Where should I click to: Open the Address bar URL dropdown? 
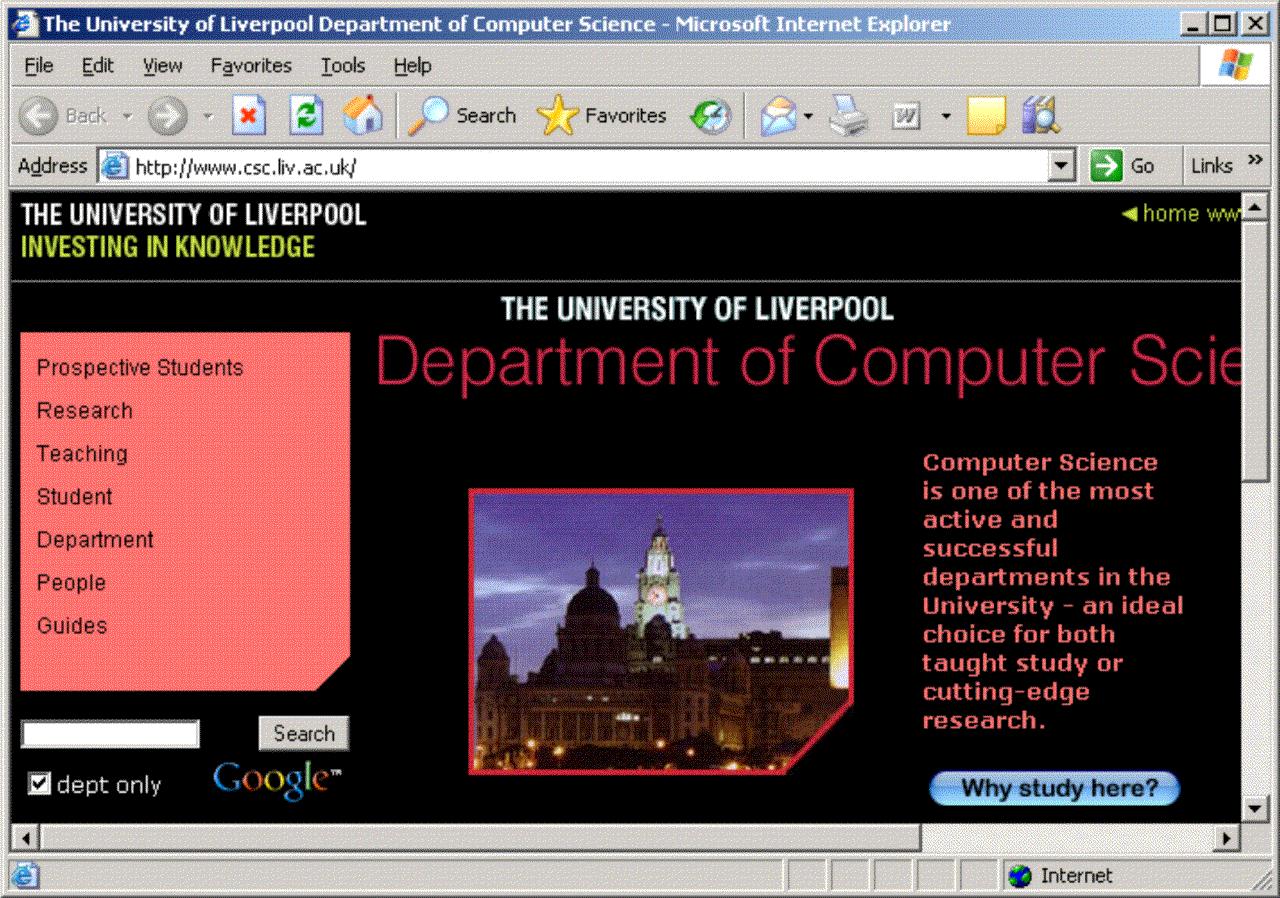1063,166
